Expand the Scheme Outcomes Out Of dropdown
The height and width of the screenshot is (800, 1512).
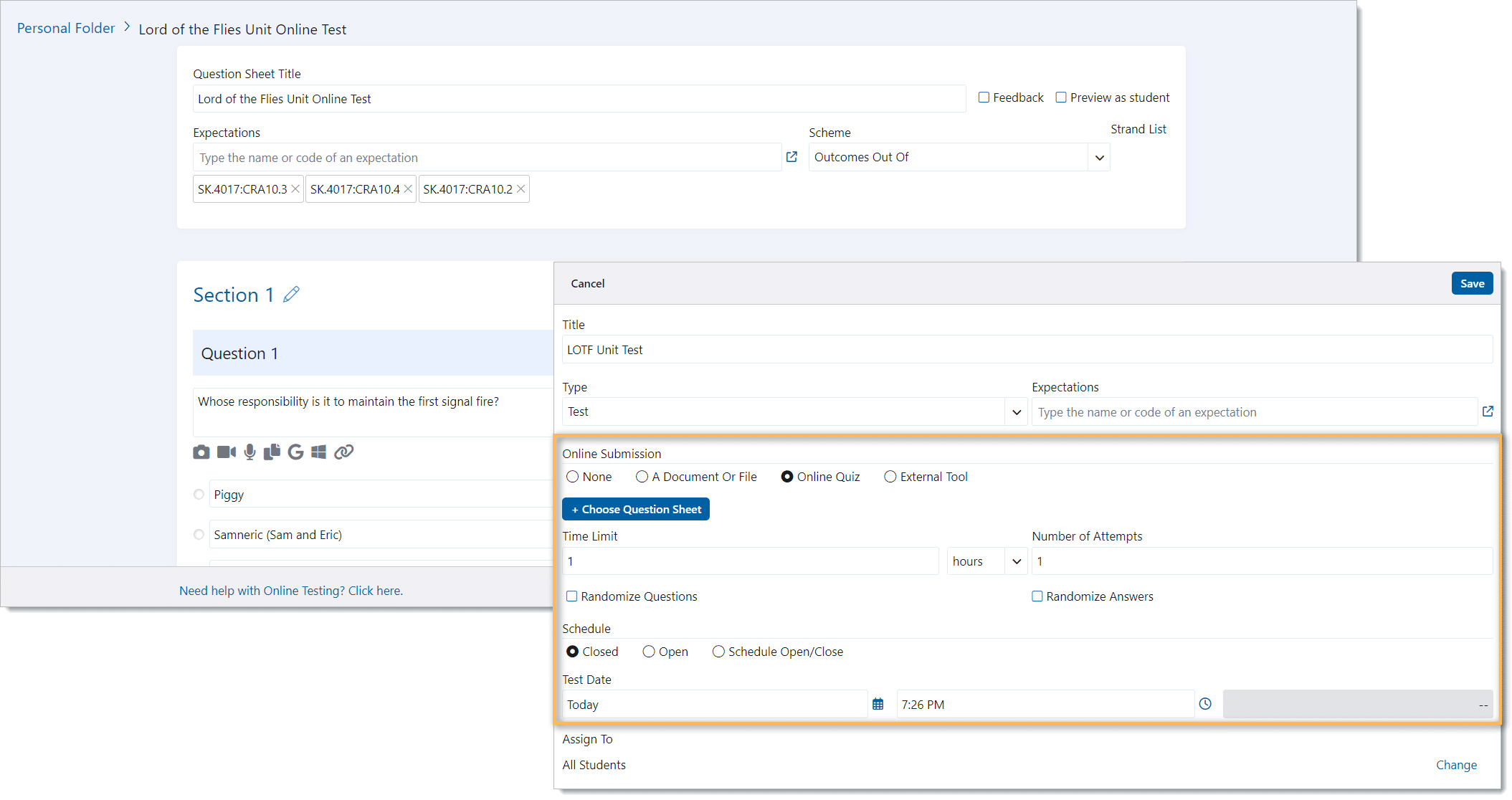click(x=1099, y=158)
